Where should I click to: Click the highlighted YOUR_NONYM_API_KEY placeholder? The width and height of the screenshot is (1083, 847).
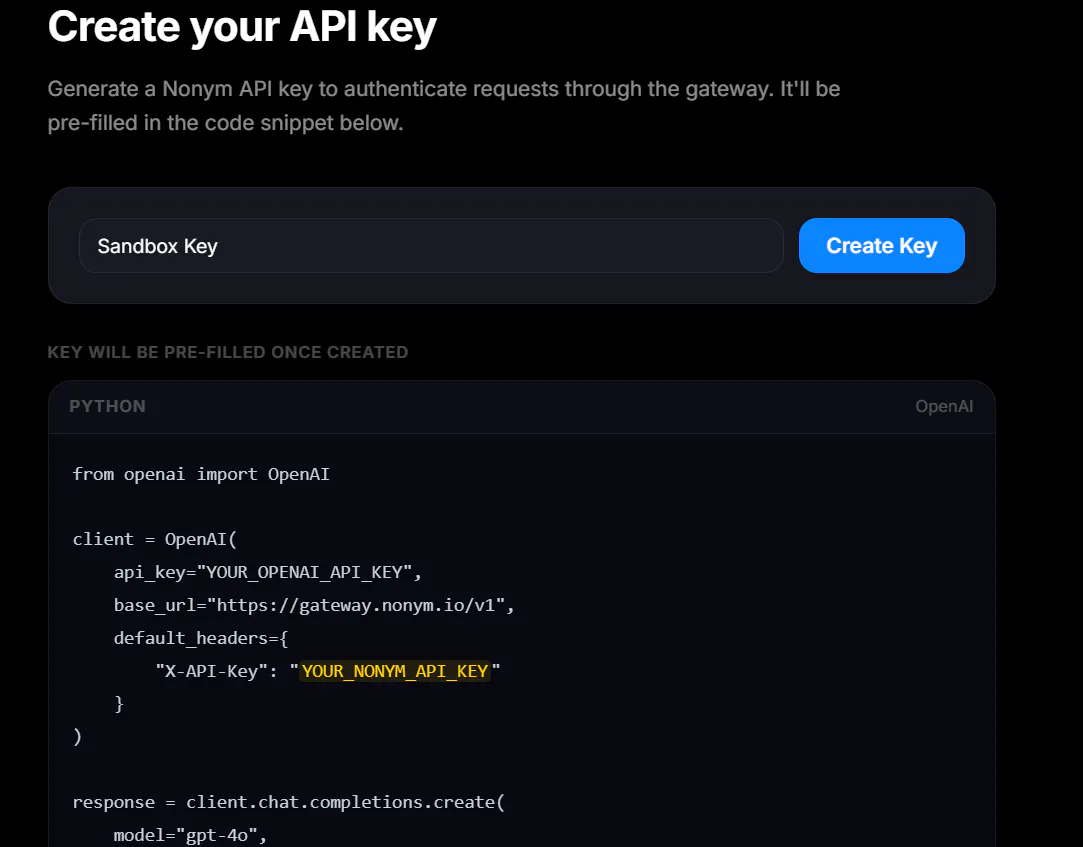pos(394,671)
